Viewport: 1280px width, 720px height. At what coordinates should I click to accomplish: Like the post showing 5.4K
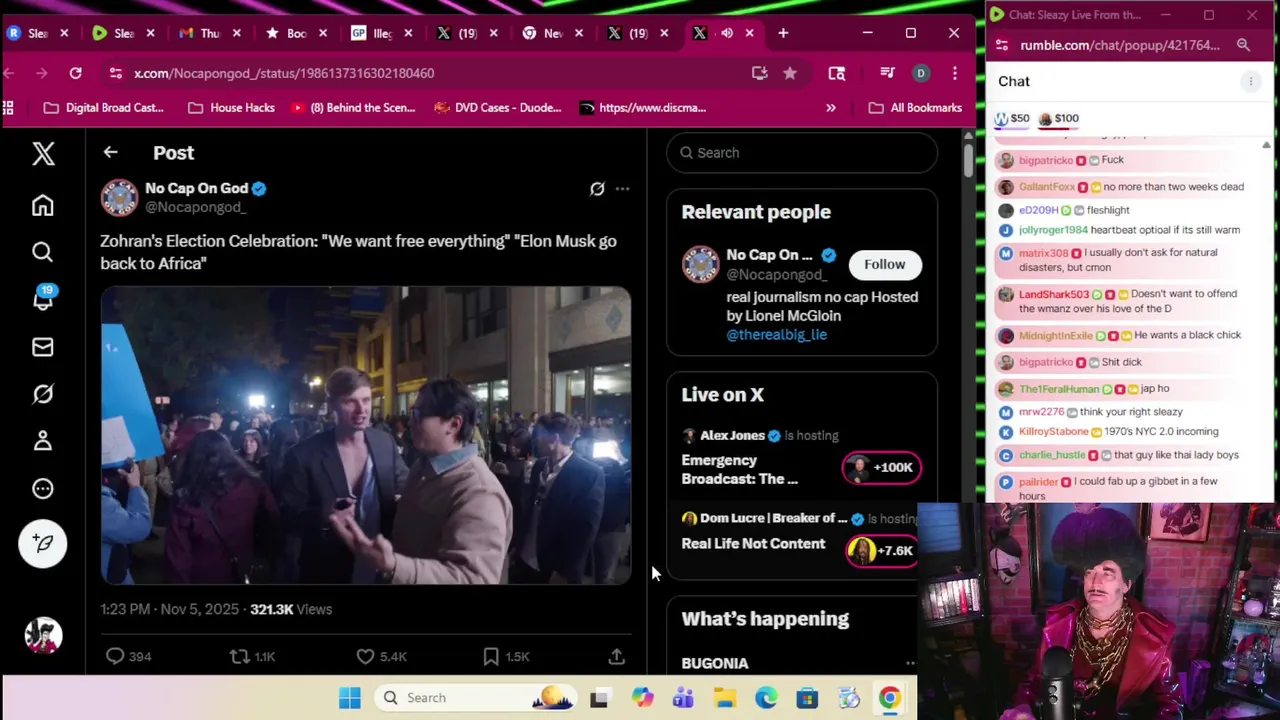(x=381, y=656)
